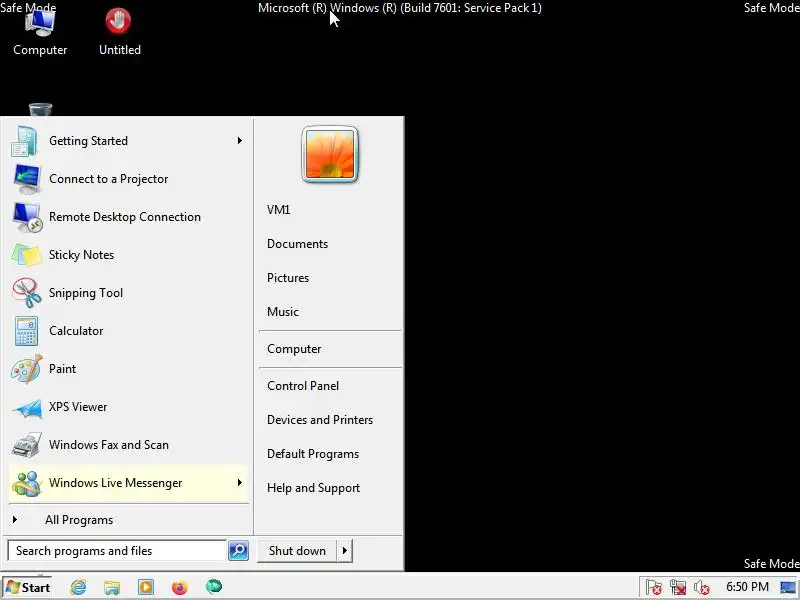Click the green globe taskbar icon
Image resolution: width=800 pixels, height=600 pixels.
tap(214, 587)
